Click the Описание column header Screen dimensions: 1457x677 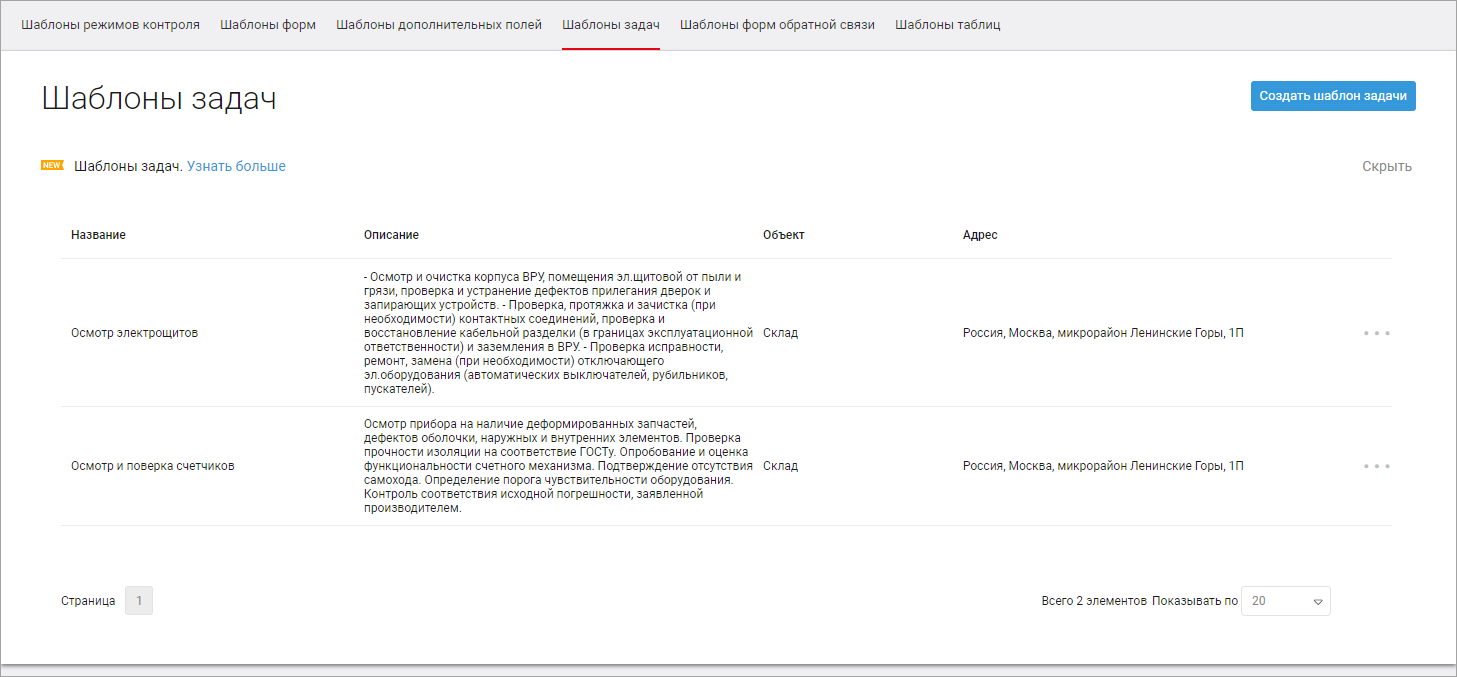[x=391, y=235]
